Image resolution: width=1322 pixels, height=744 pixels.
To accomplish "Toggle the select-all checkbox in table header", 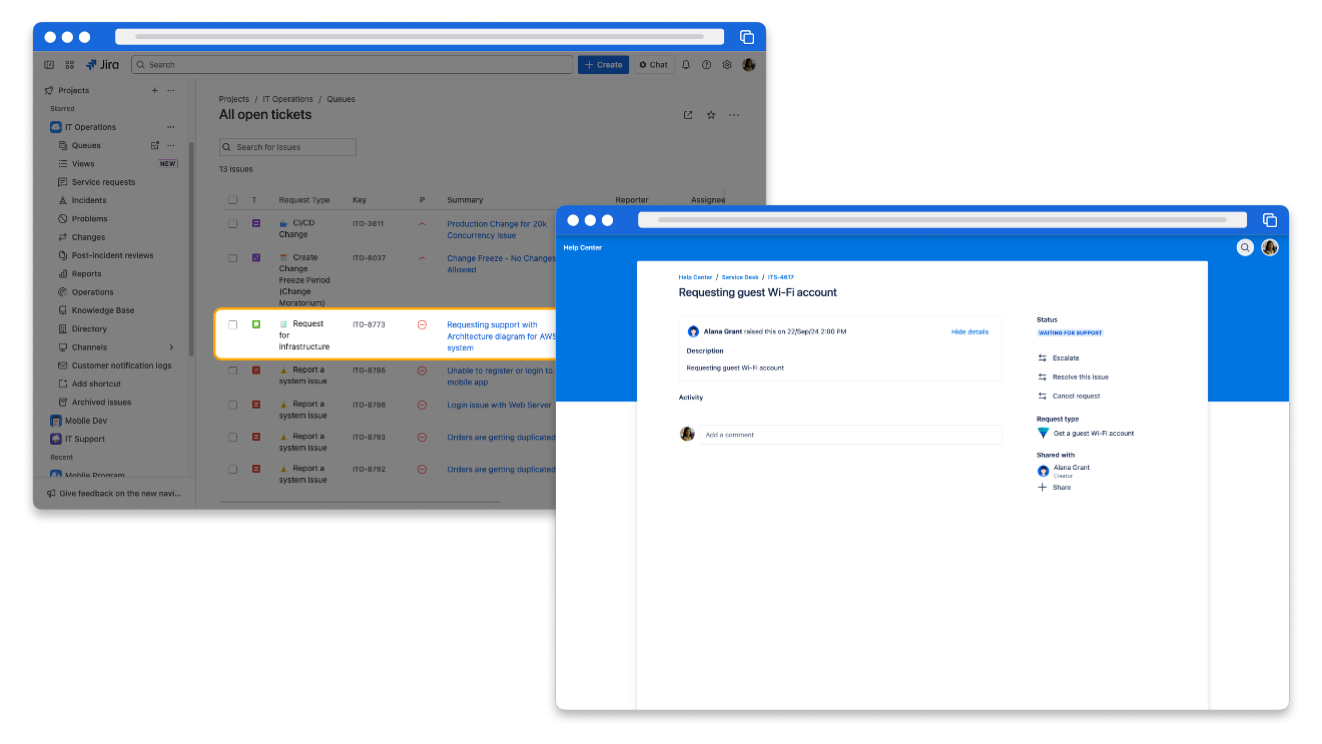I will pyautogui.click(x=233, y=200).
